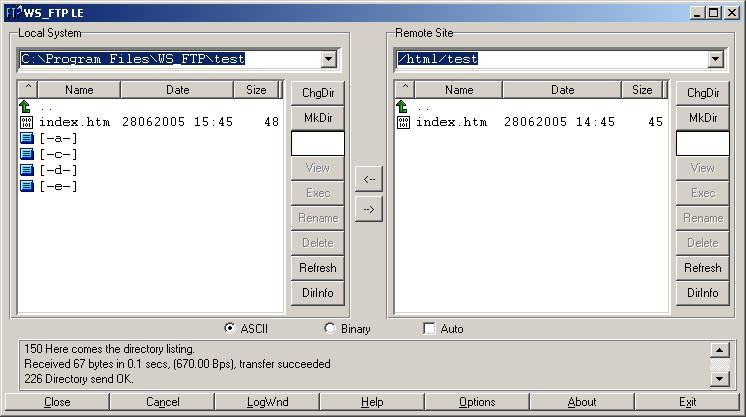Select the [-c-] drive icon
The image size is (746, 417).
tap(27, 154)
